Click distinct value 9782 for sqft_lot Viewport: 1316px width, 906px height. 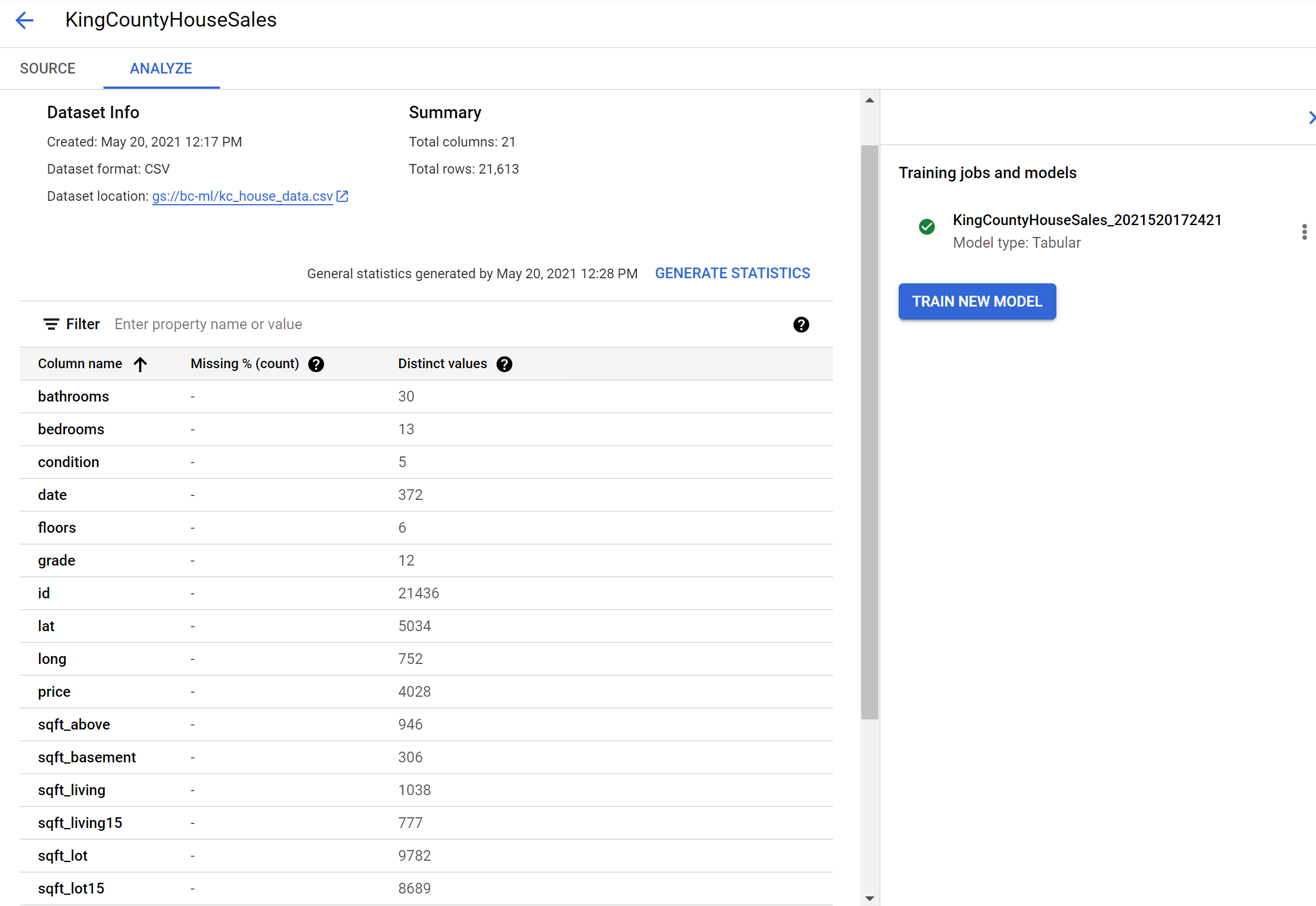tap(415, 856)
